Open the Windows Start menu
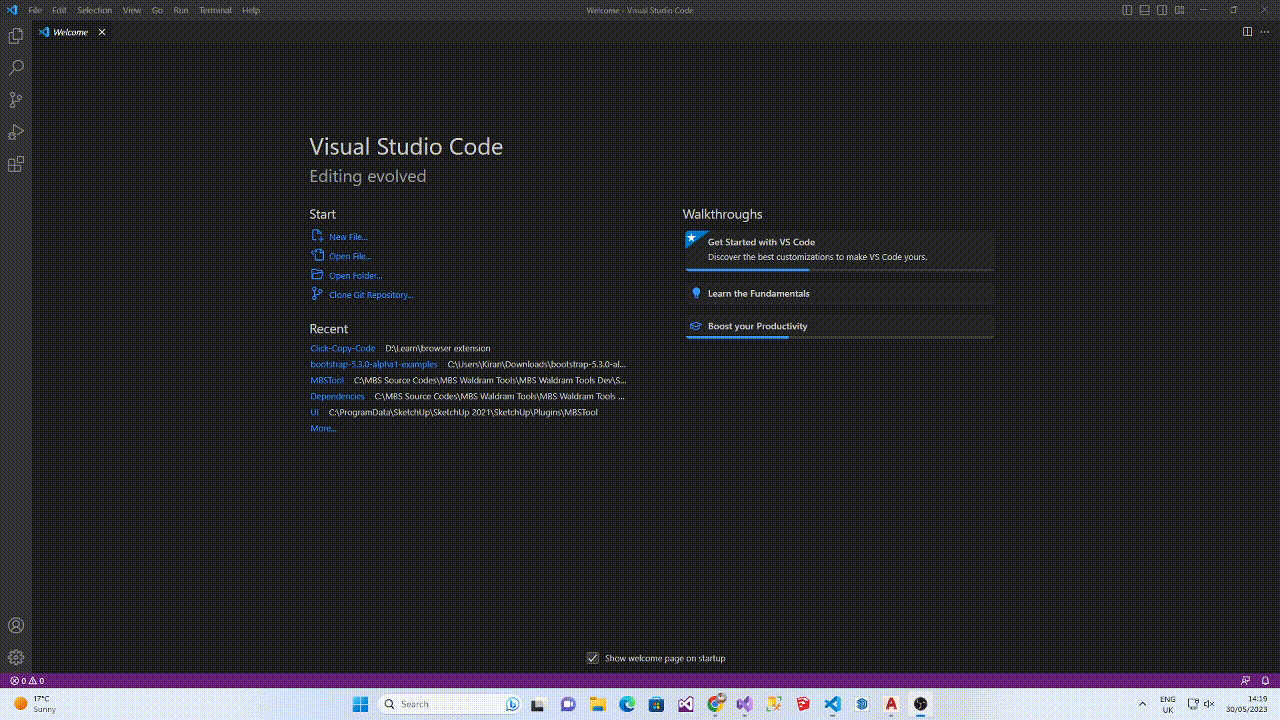The height and width of the screenshot is (720, 1280). coord(361,704)
